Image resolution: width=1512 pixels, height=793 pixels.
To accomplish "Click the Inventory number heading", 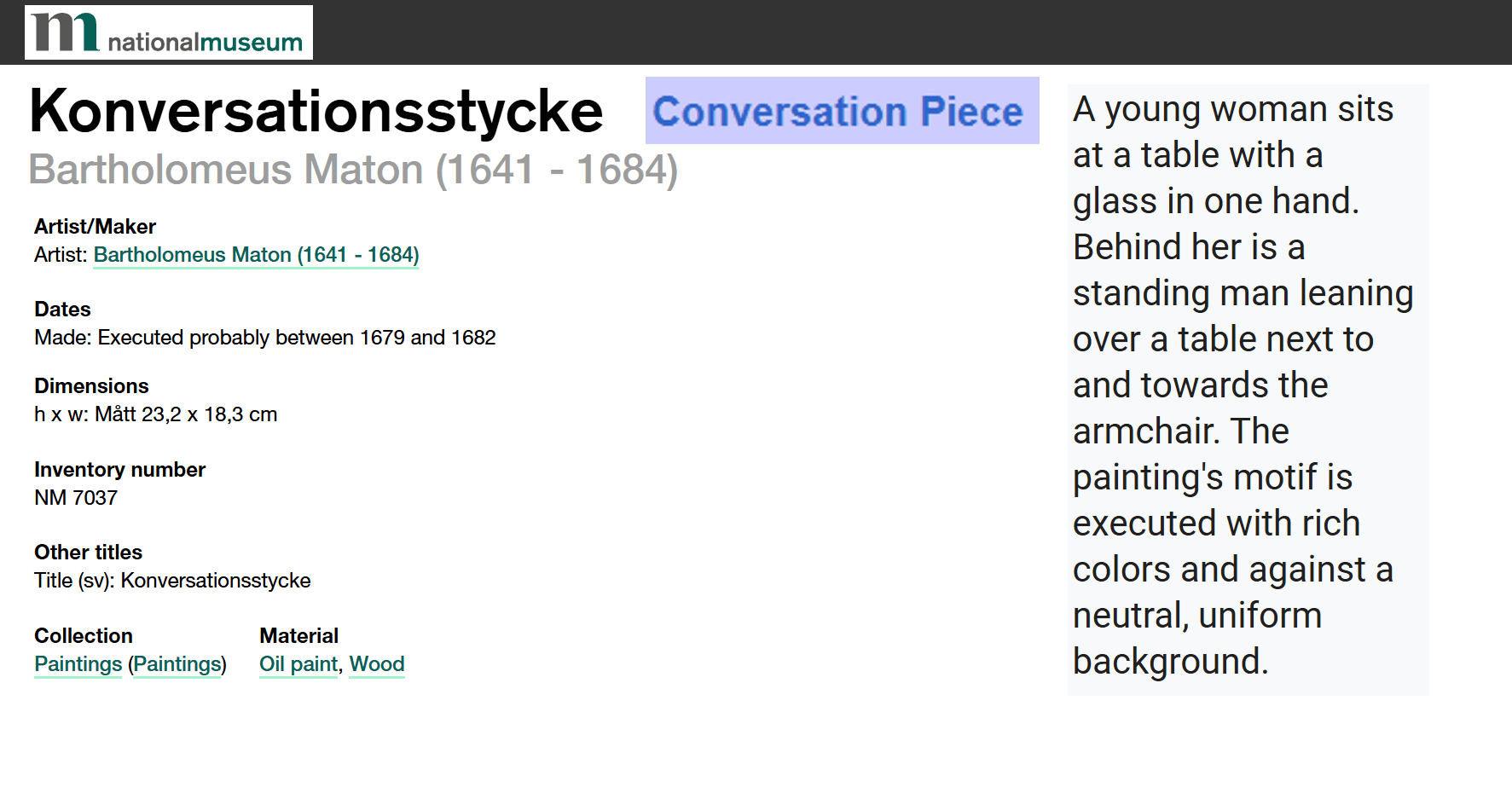I will pos(119,470).
